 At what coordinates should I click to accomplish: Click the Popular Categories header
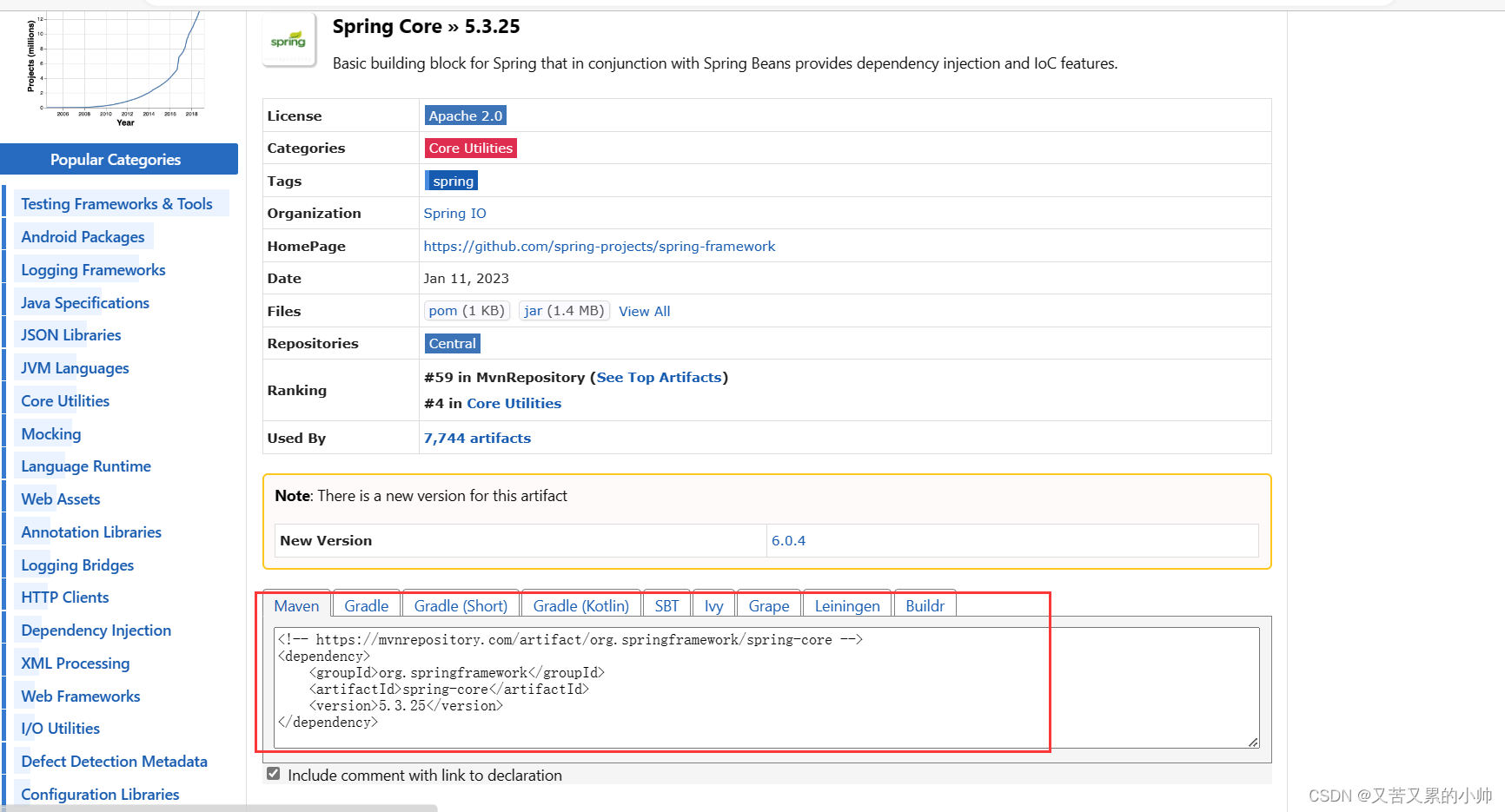click(119, 159)
